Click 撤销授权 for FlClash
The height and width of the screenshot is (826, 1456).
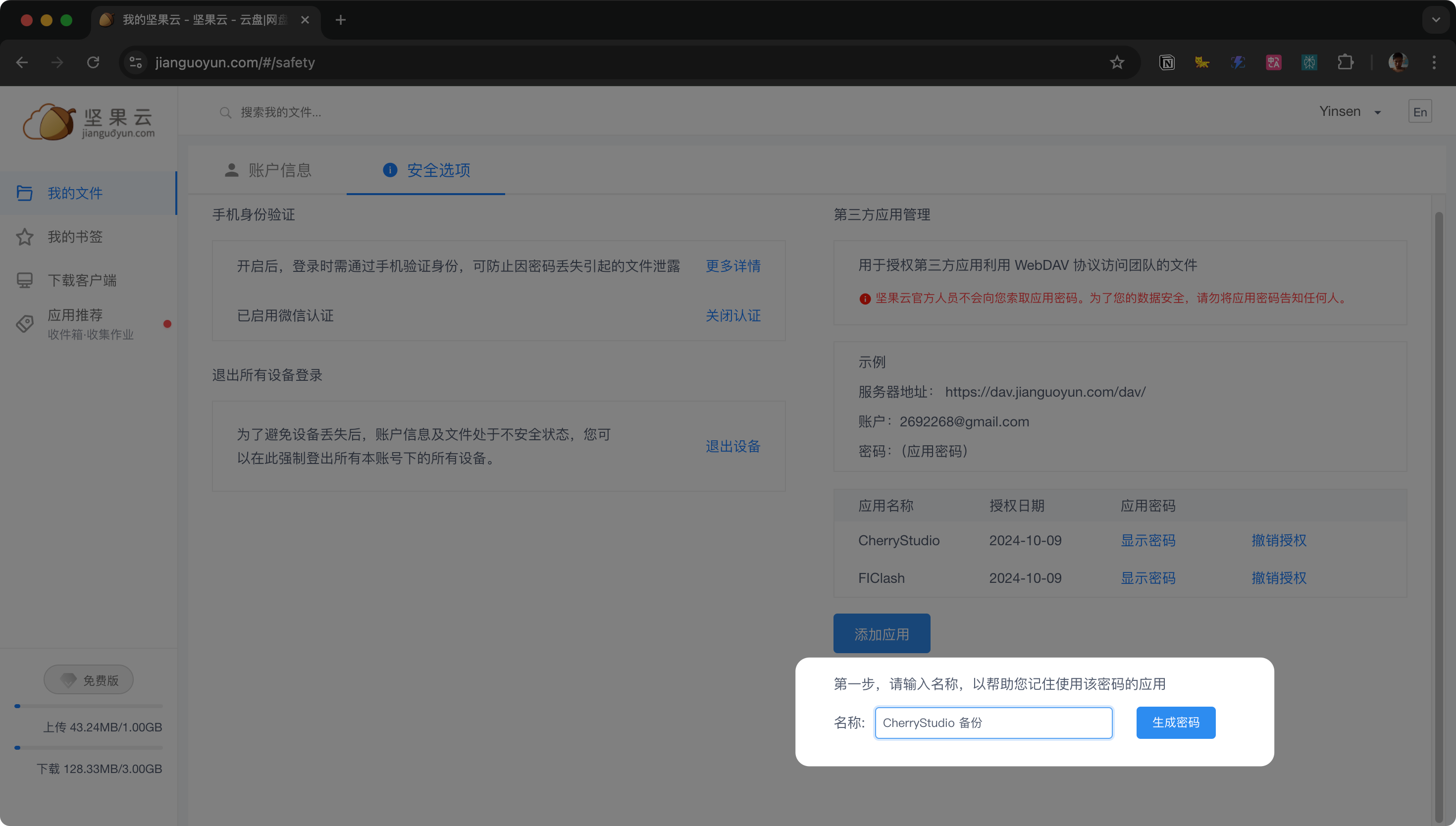[1279, 577]
